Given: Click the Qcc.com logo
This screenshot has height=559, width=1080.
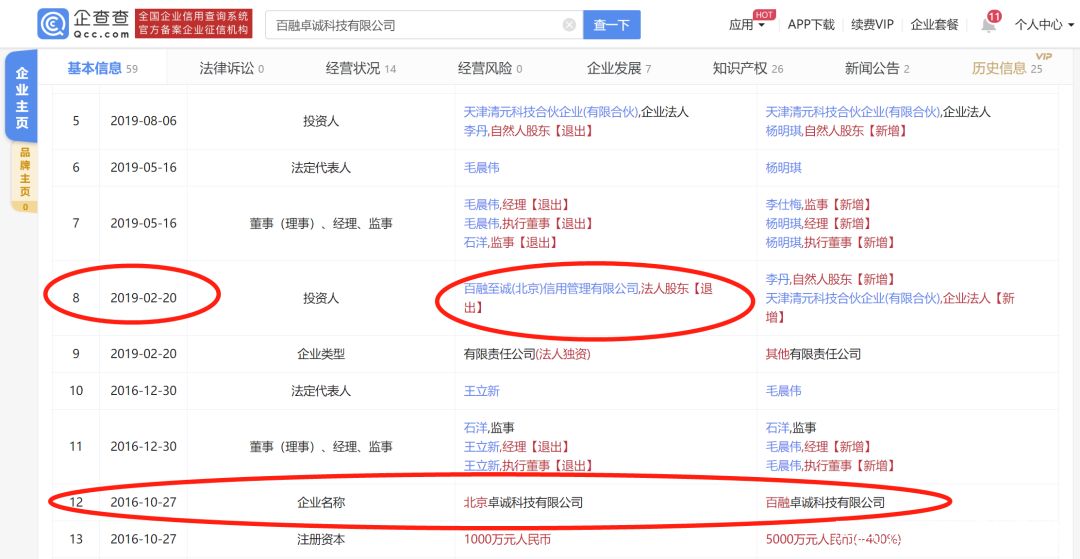Looking at the screenshot, I should pos(84,24).
